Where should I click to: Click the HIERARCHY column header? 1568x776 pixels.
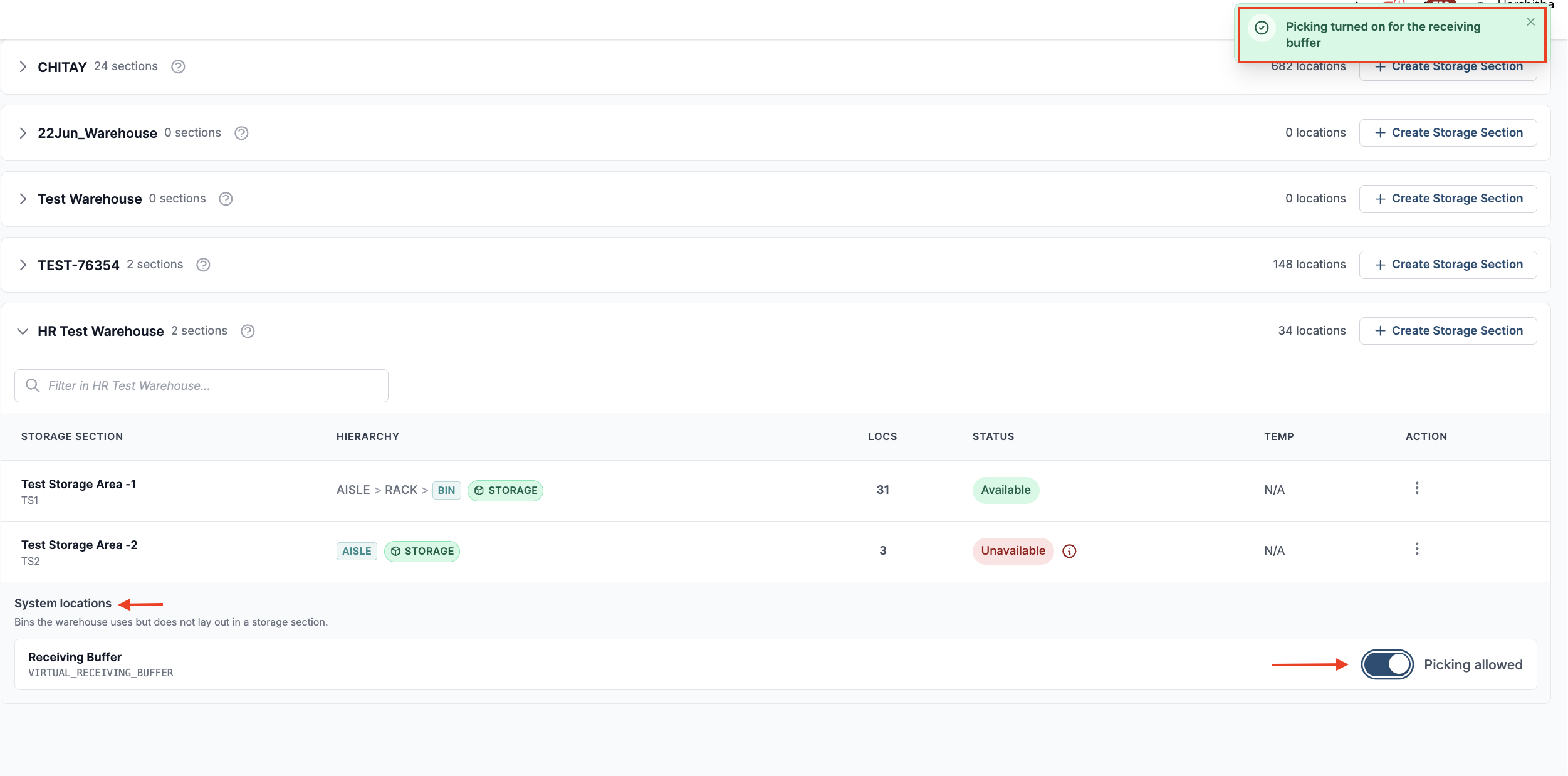pyautogui.click(x=368, y=436)
